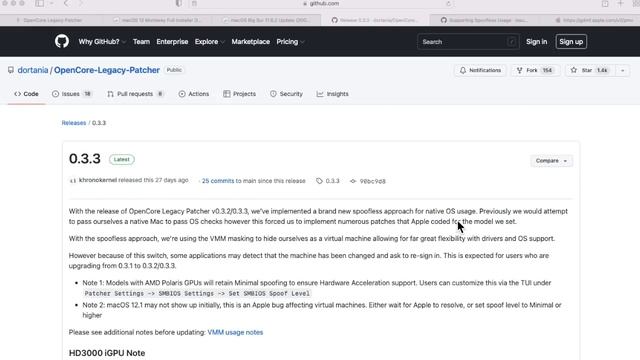This screenshot has height=360, width=640.
Task: Click the HD3000 iGPU Note heading
Action: tap(107, 353)
